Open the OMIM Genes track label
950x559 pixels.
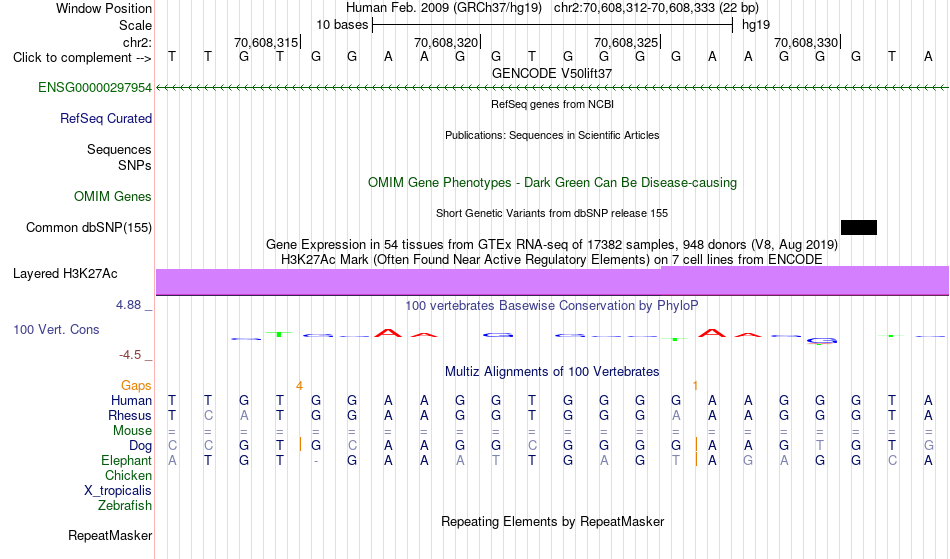[112, 197]
